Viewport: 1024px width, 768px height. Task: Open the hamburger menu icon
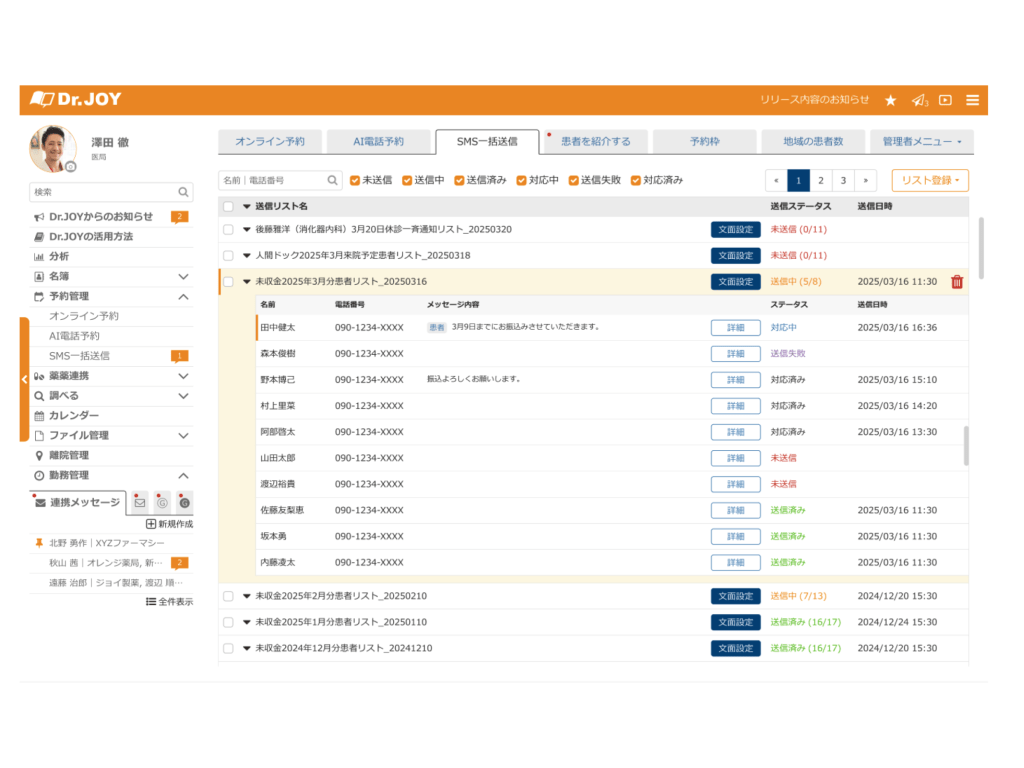972,100
